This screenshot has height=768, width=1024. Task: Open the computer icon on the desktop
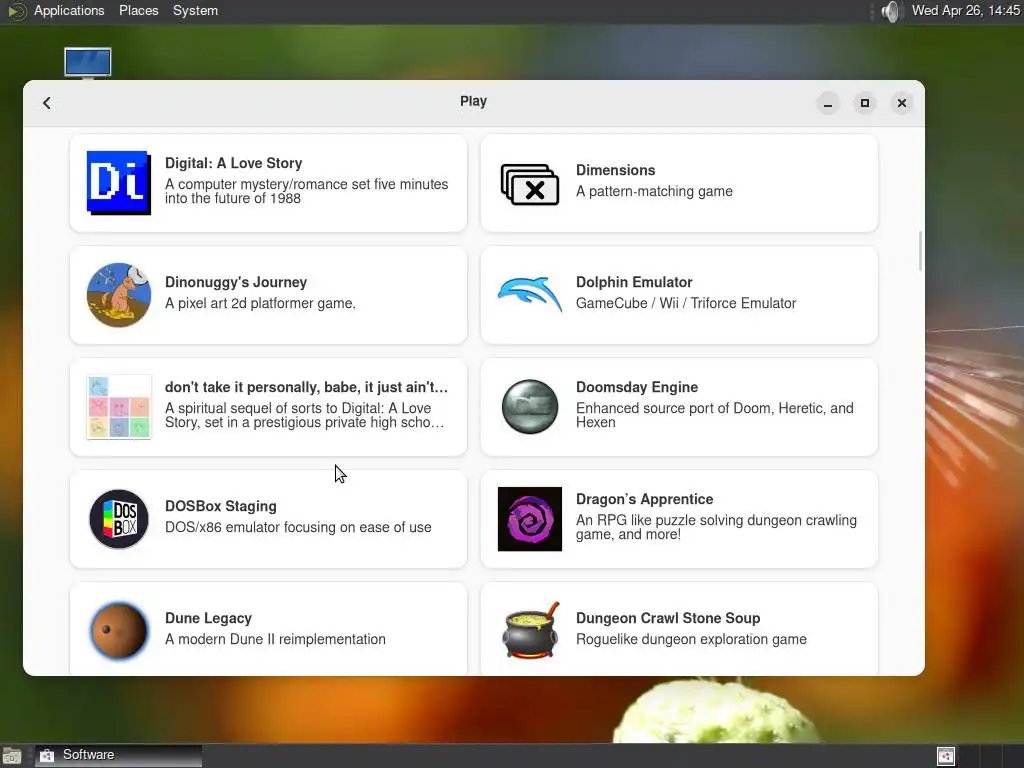point(88,63)
